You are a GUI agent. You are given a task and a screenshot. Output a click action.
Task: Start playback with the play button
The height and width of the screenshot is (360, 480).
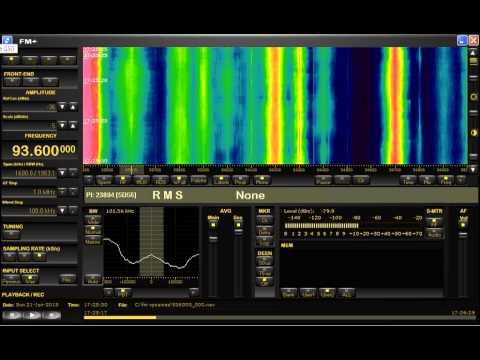coord(32,315)
